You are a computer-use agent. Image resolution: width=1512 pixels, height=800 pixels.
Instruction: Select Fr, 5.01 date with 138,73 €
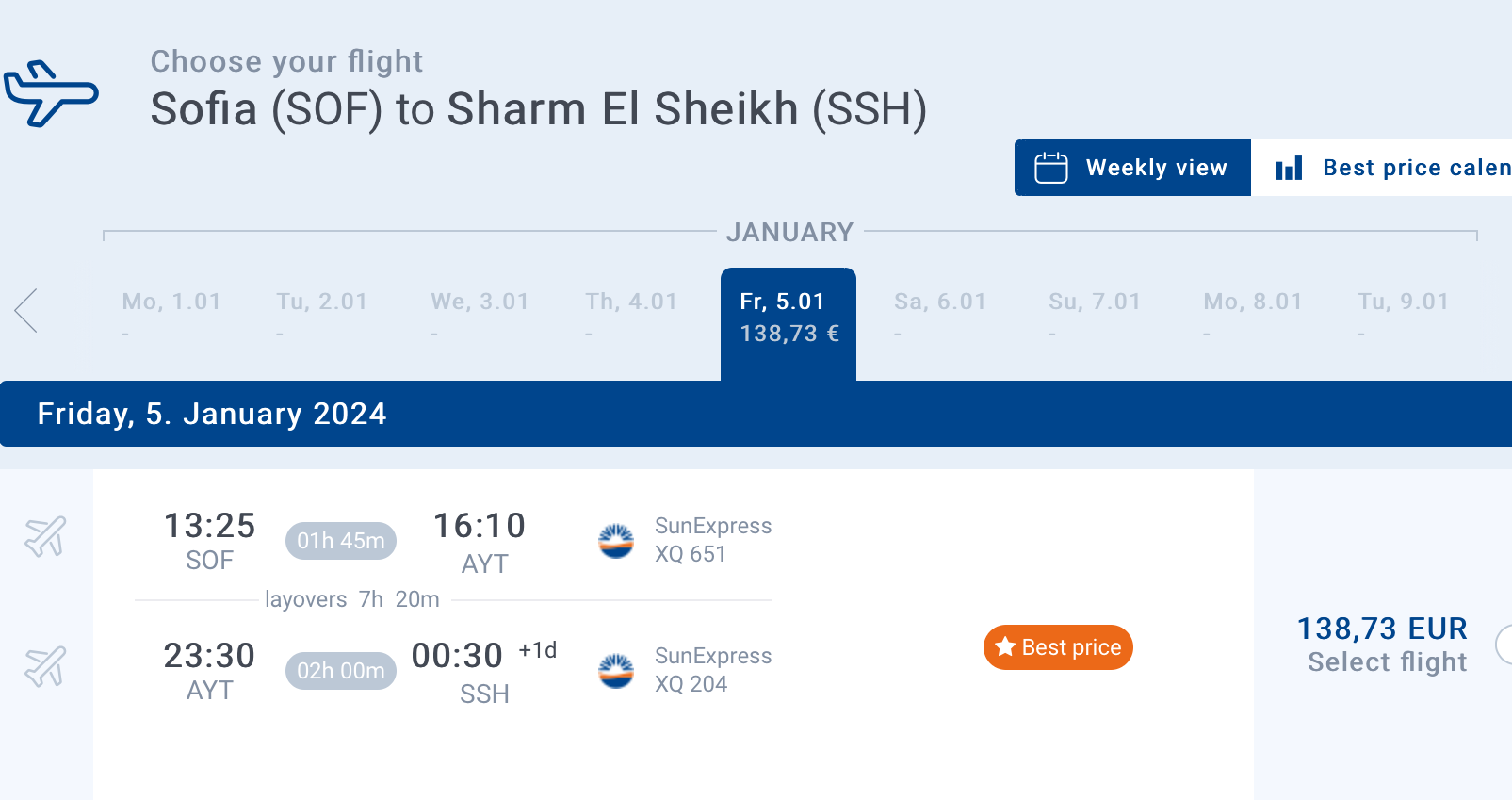789,318
